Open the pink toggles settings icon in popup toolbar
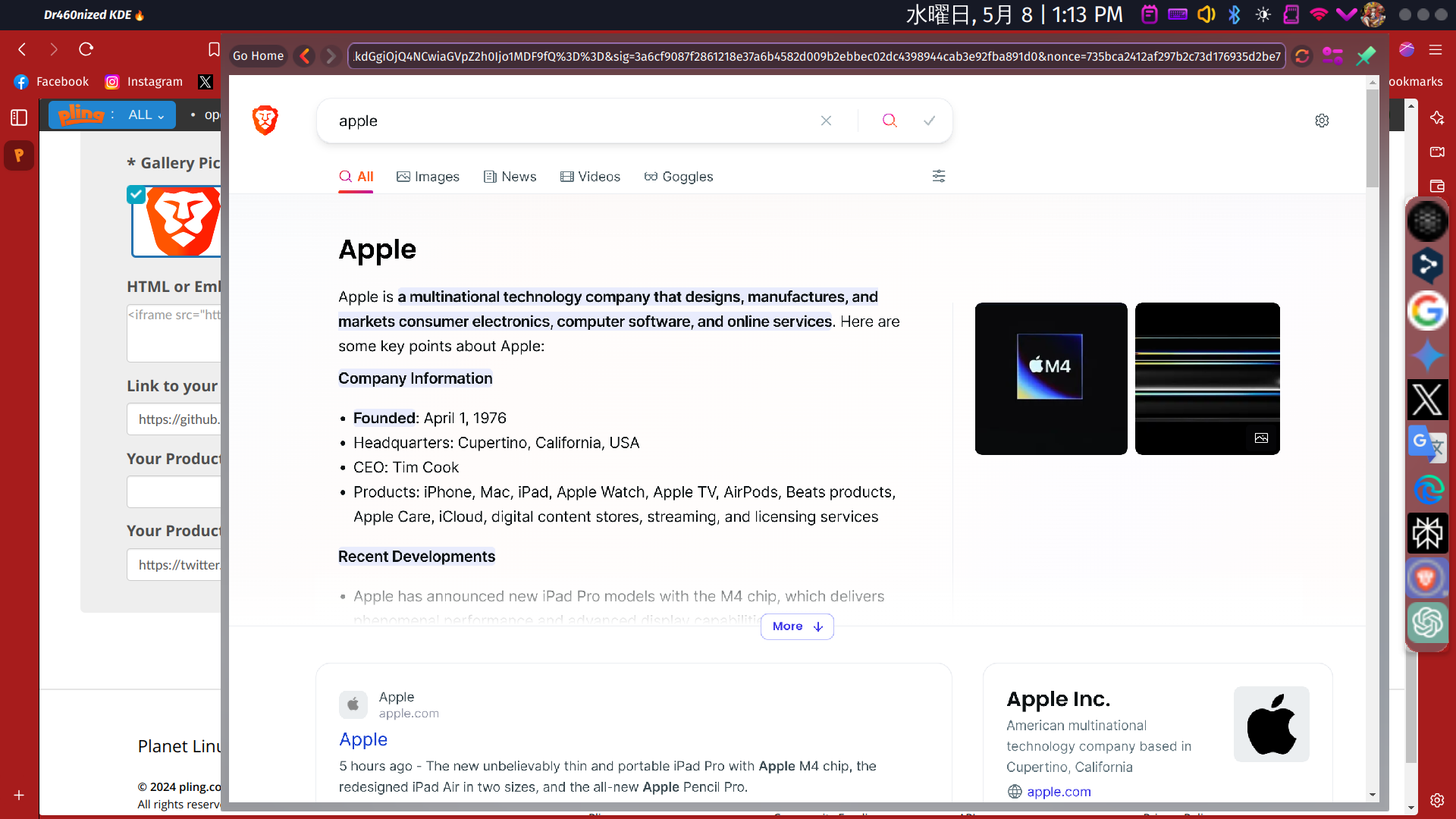Viewport: 1456px width, 819px height. click(1332, 56)
